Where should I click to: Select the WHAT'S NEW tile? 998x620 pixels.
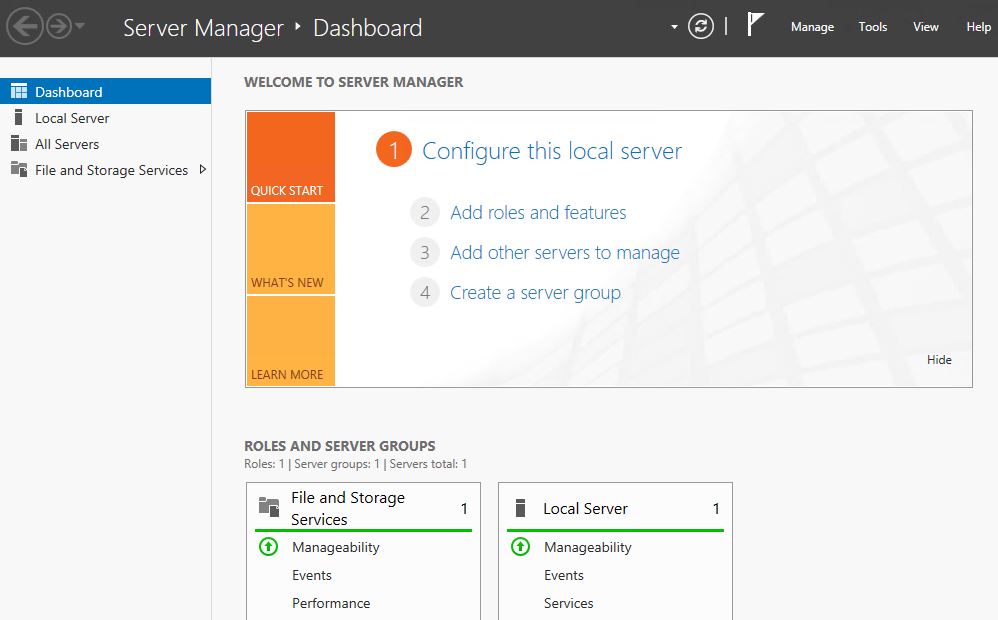[290, 250]
